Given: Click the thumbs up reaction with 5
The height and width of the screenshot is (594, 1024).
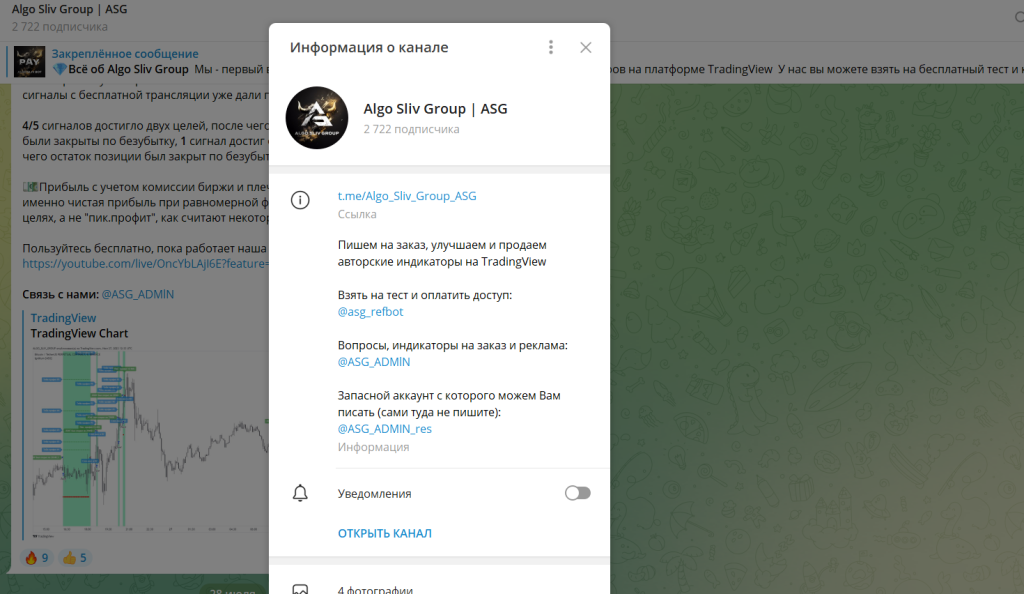Looking at the screenshot, I should point(74,557).
